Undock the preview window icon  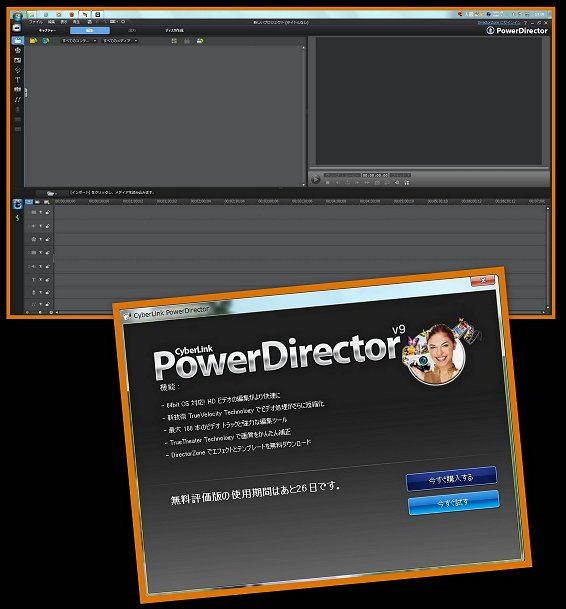click(407, 182)
